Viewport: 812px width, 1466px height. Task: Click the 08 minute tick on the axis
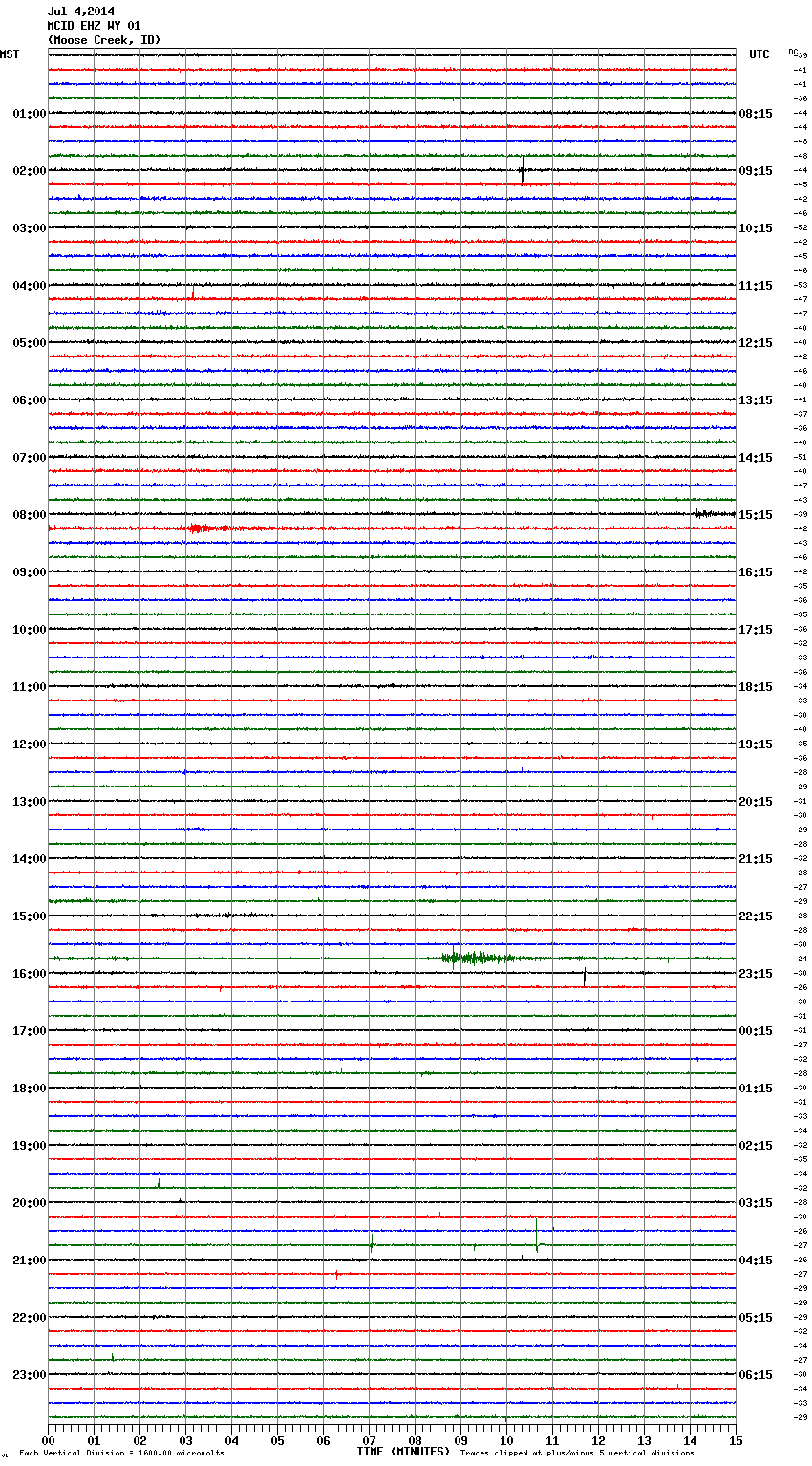415,1440
